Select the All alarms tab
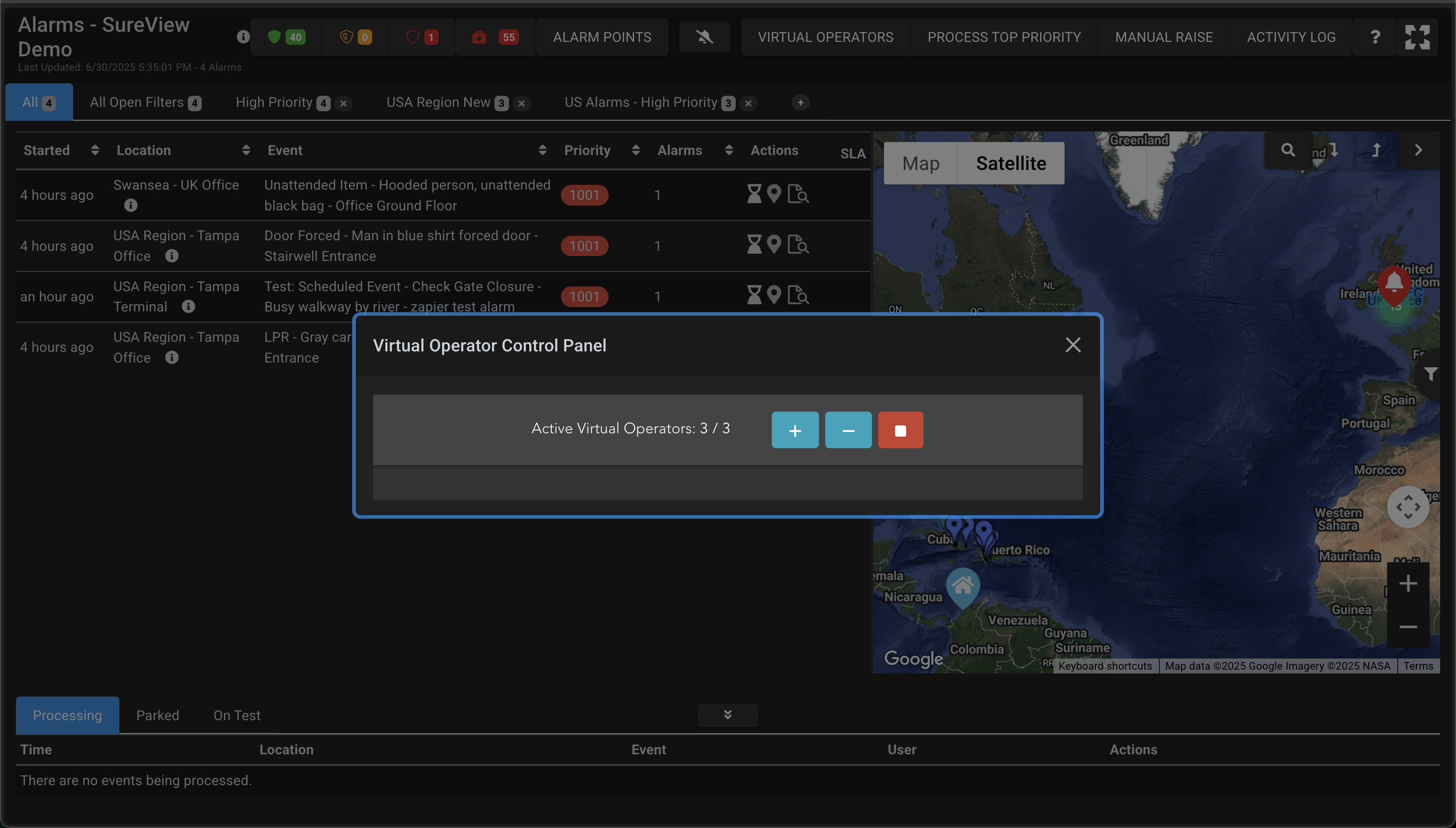Image resolution: width=1456 pixels, height=828 pixels. (39, 103)
